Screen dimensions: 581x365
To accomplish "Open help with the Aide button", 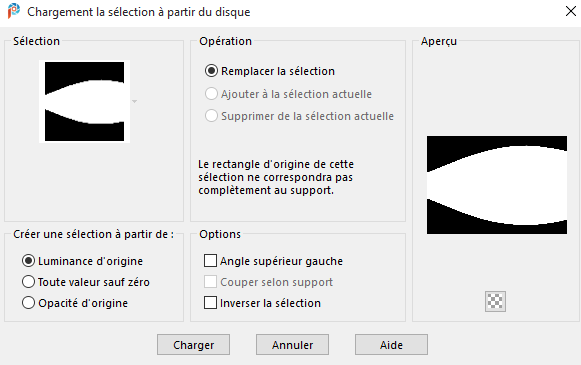I will (391, 345).
